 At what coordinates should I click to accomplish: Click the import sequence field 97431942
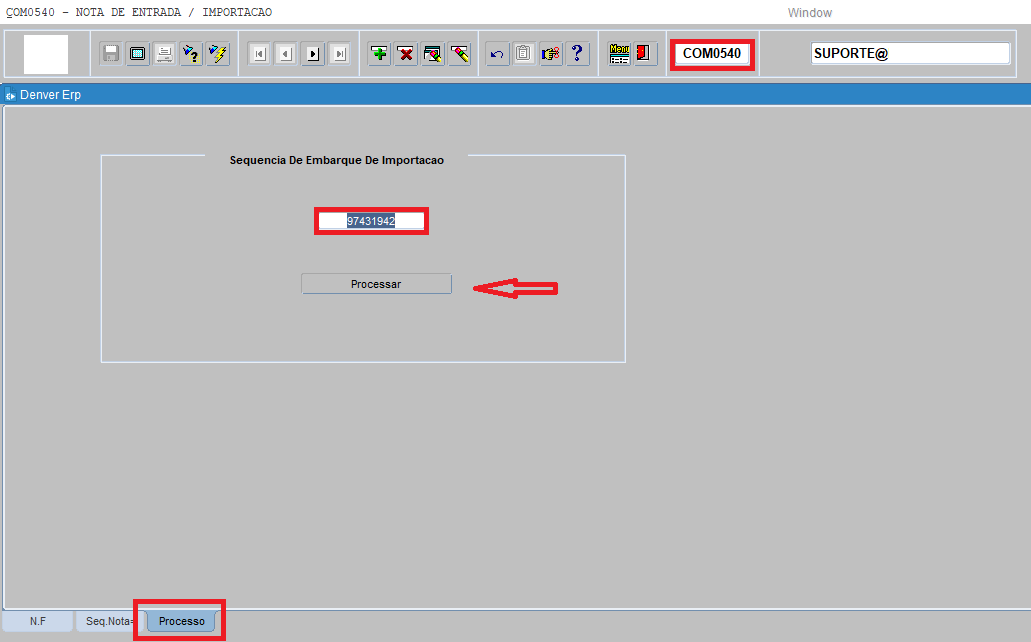point(371,221)
